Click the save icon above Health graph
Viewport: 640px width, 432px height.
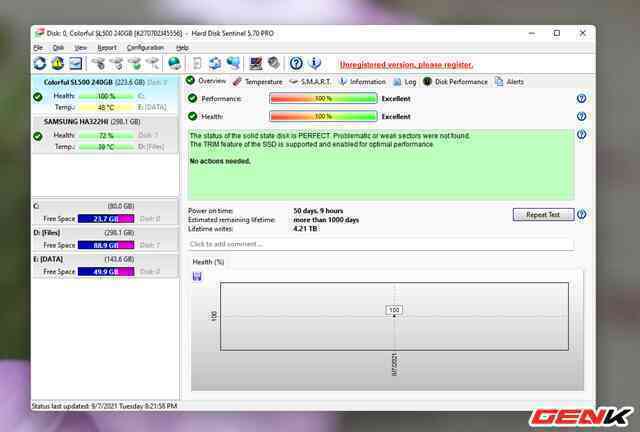coord(197,277)
